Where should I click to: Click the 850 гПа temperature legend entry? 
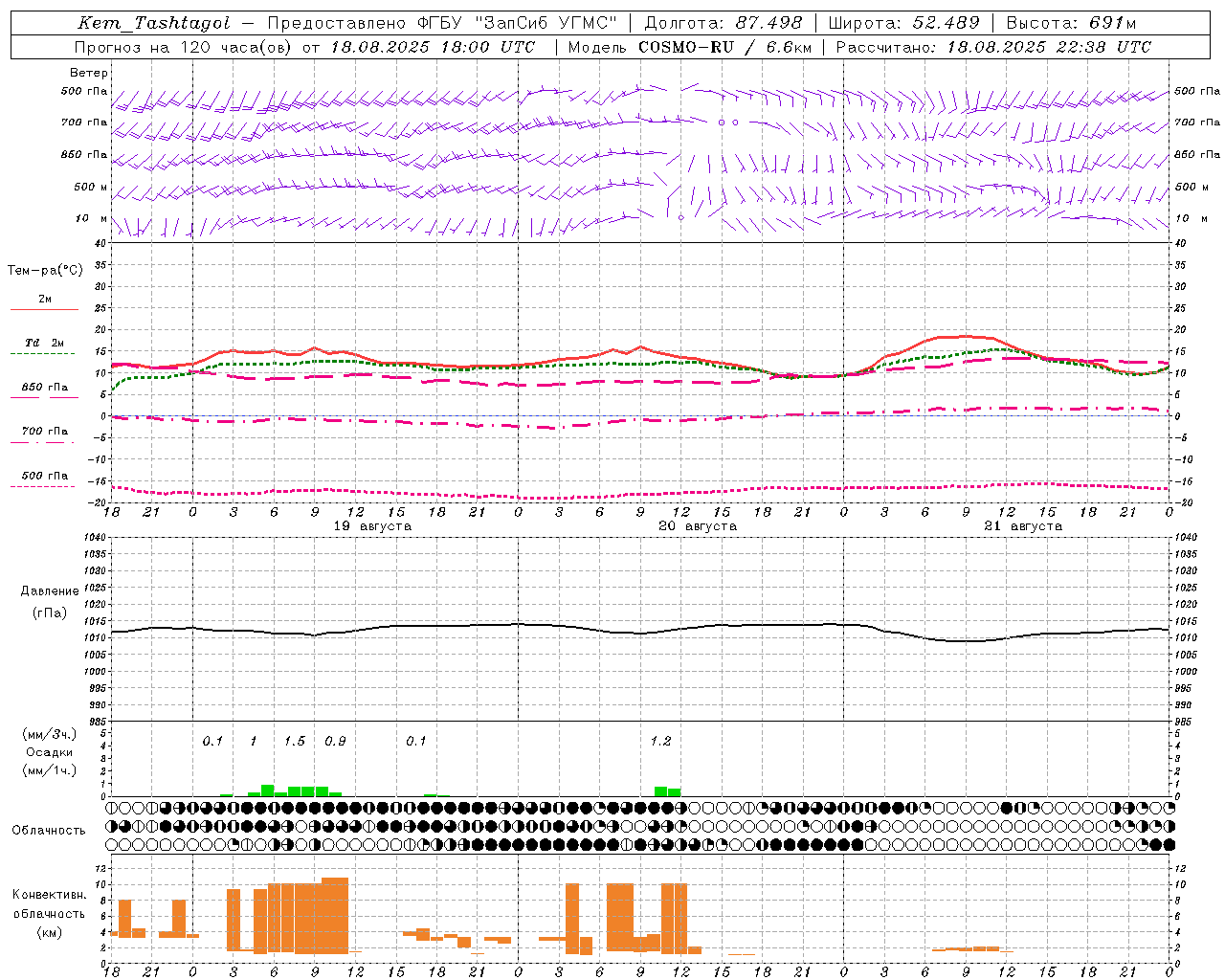point(44,387)
